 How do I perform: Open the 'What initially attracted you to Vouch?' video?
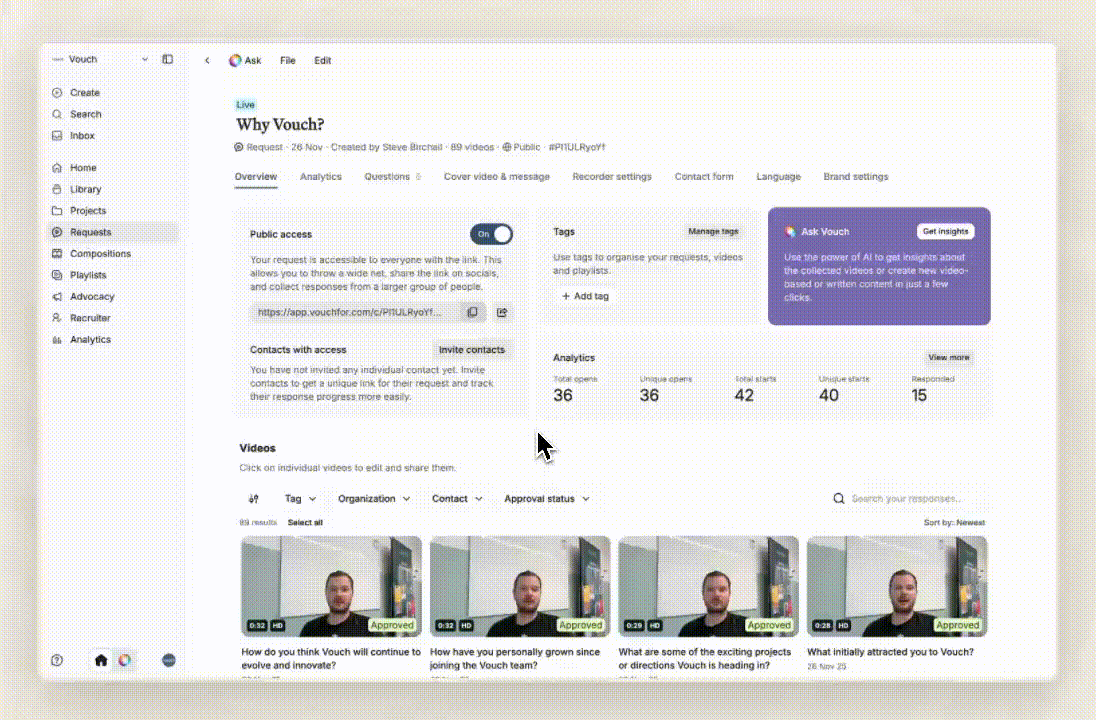coord(897,586)
